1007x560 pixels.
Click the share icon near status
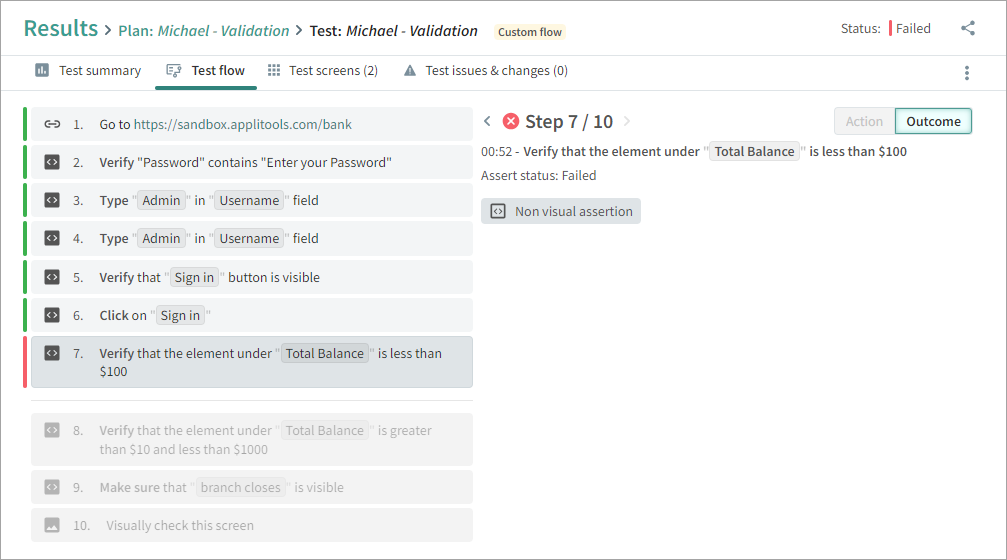(967, 28)
